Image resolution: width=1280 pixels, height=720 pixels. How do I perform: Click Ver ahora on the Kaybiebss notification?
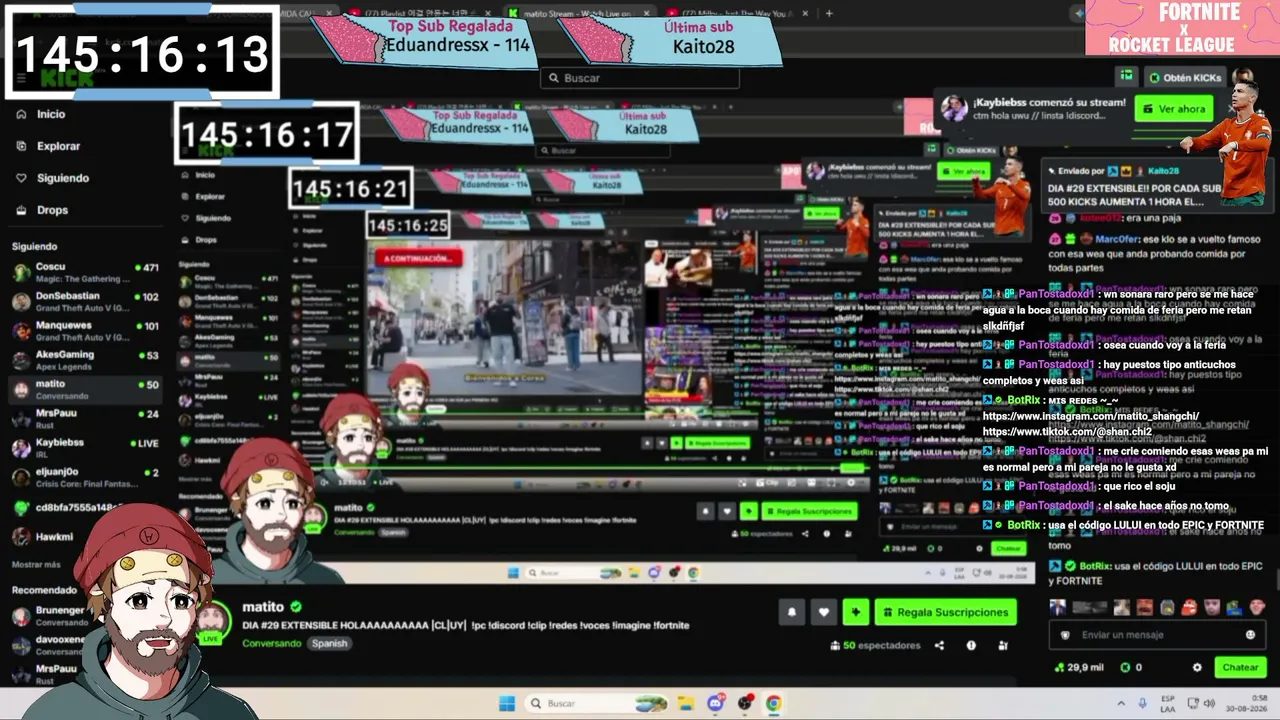point(1173,109)
